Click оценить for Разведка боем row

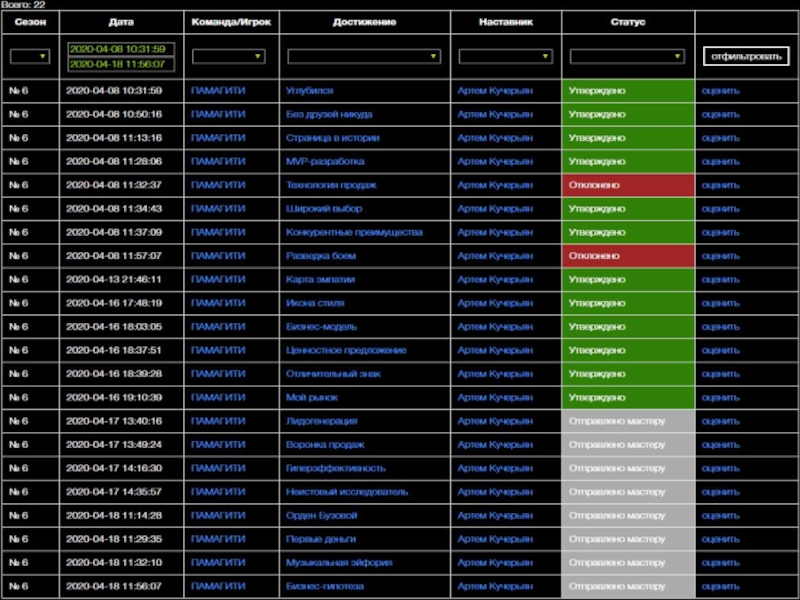[720, 256]
